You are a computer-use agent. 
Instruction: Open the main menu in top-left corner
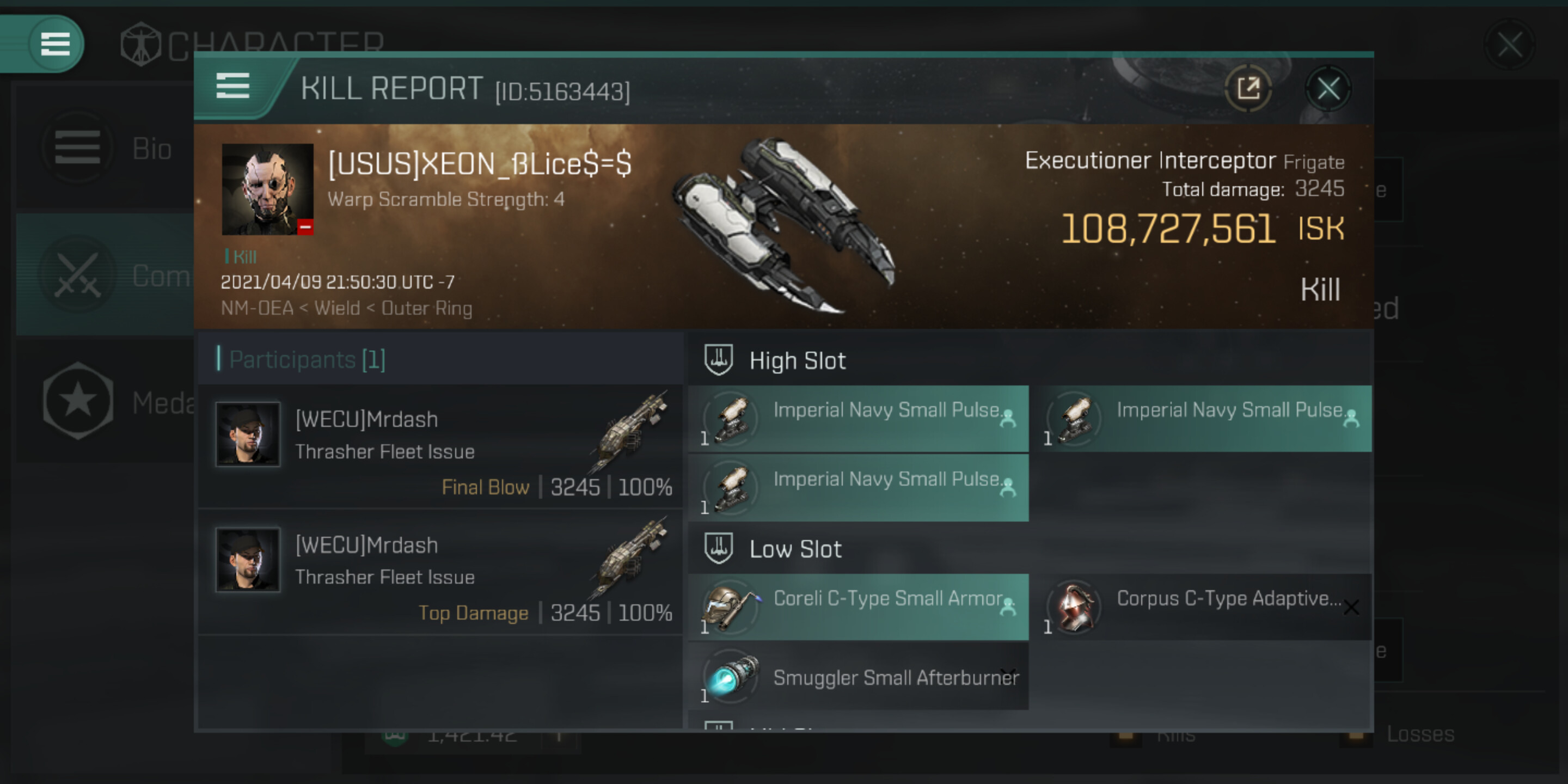click(x=55, y=44)
